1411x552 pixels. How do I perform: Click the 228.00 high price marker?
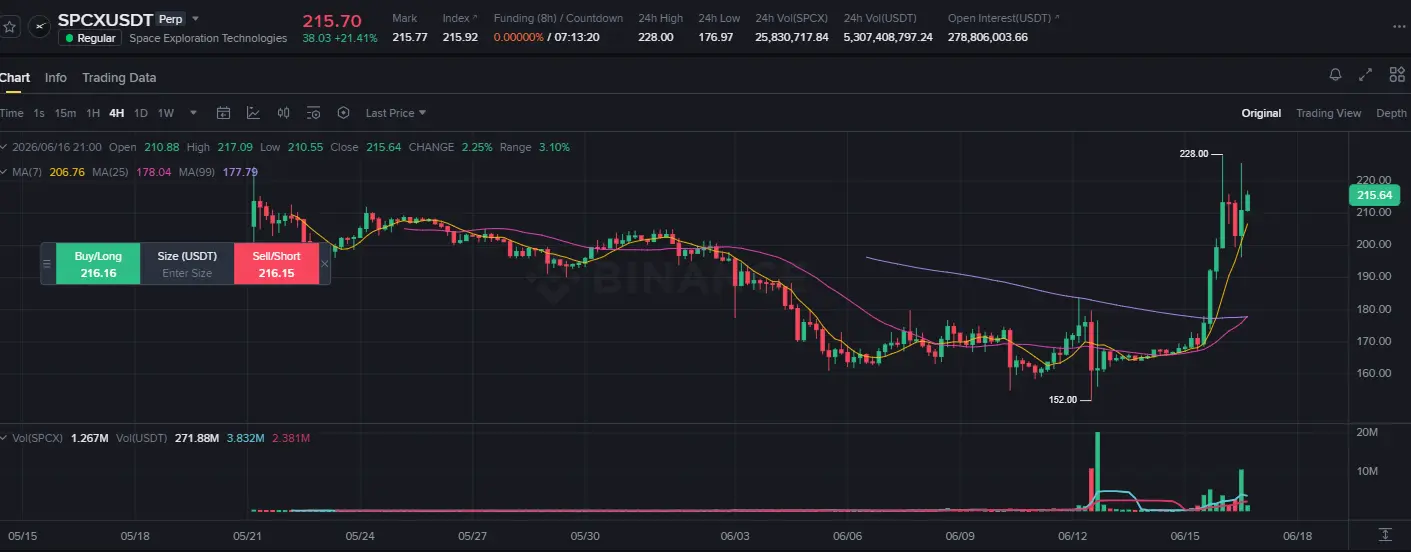click(x=1194, y=154)
